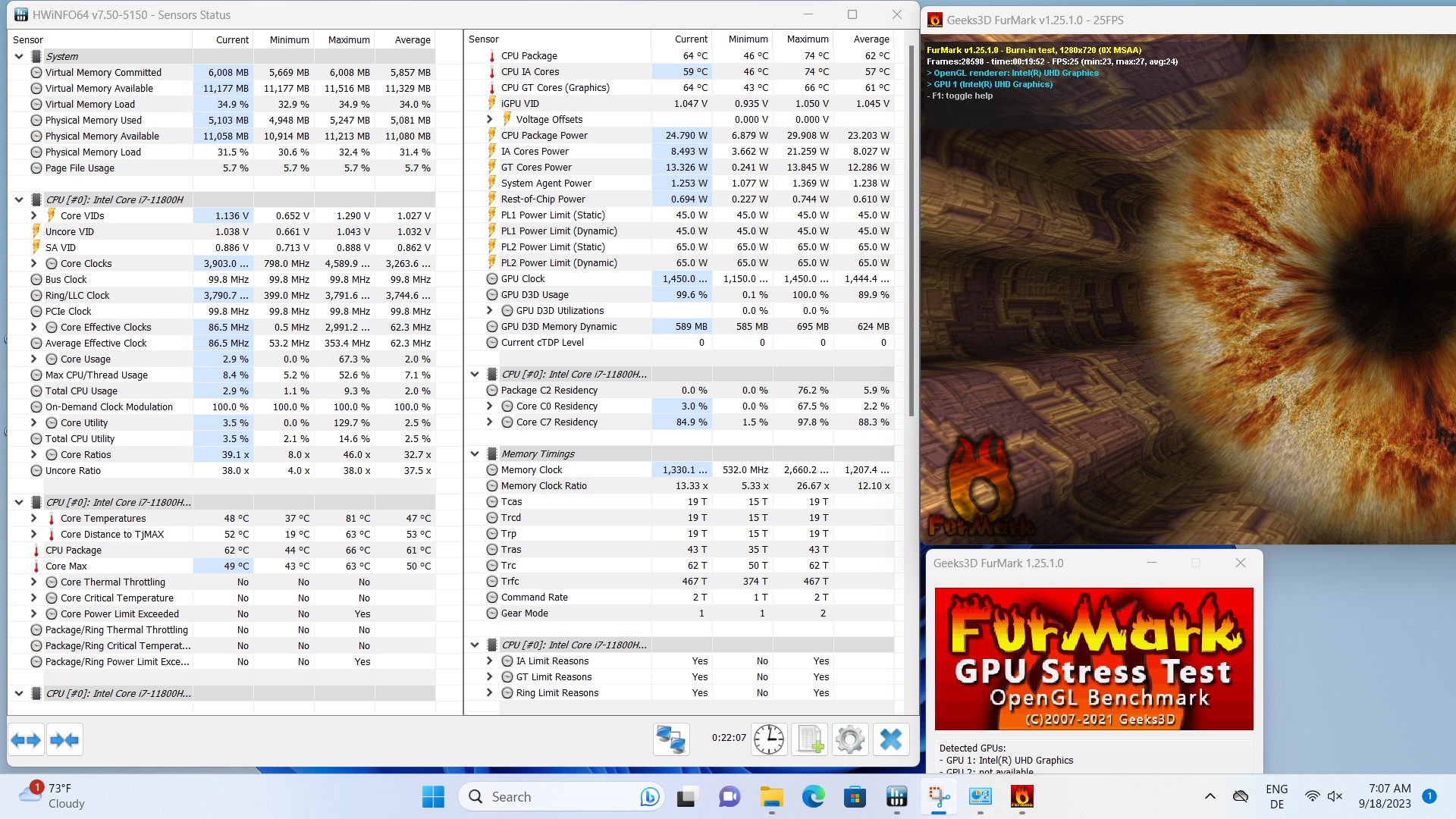Click the clock showing 7:07 AM
This screenshot has width=1456, height=819.
pyautogui.click(x=1385, y=796)
